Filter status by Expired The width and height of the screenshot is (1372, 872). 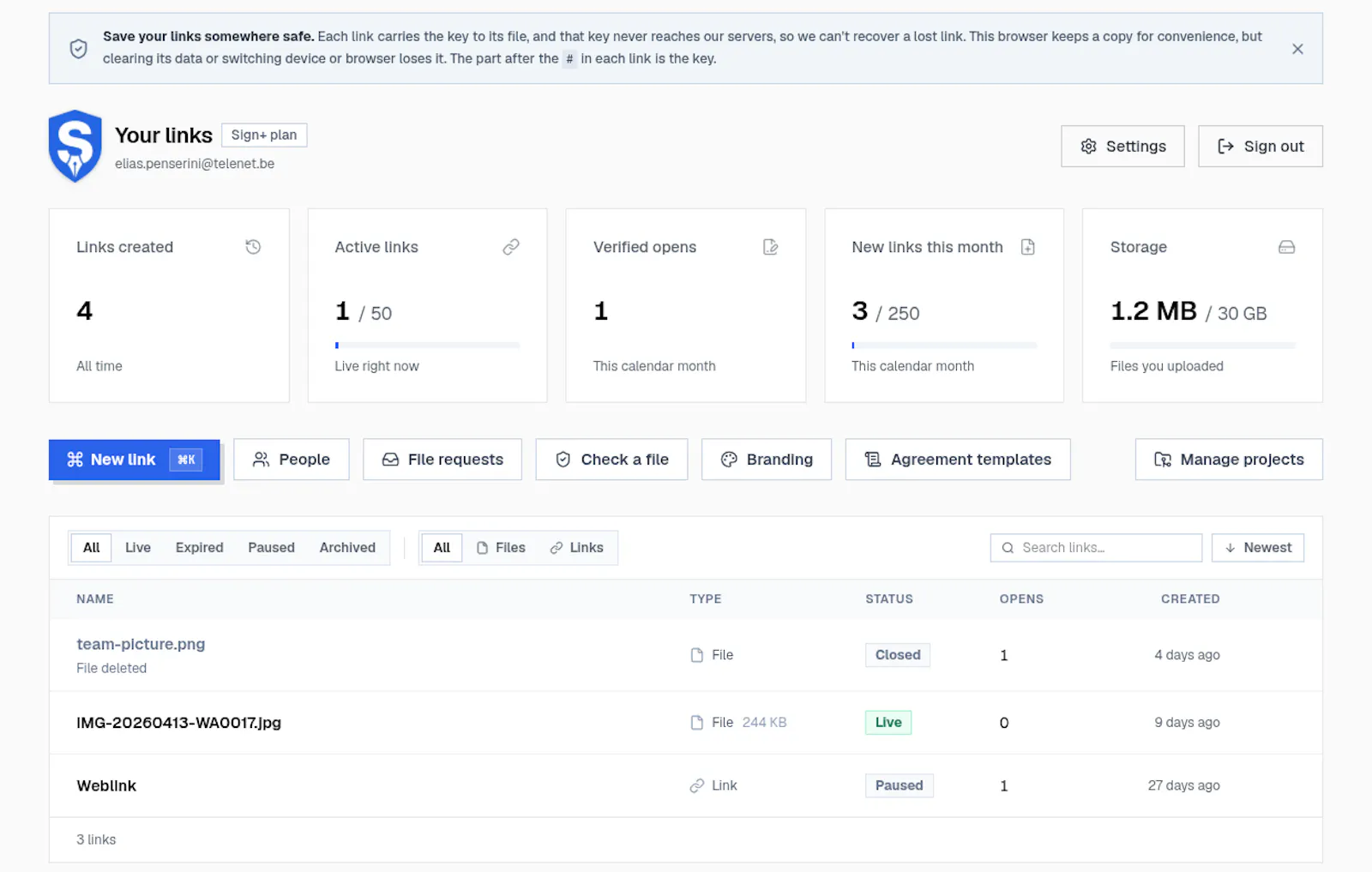pyautogui.click(x=199, y=548)
